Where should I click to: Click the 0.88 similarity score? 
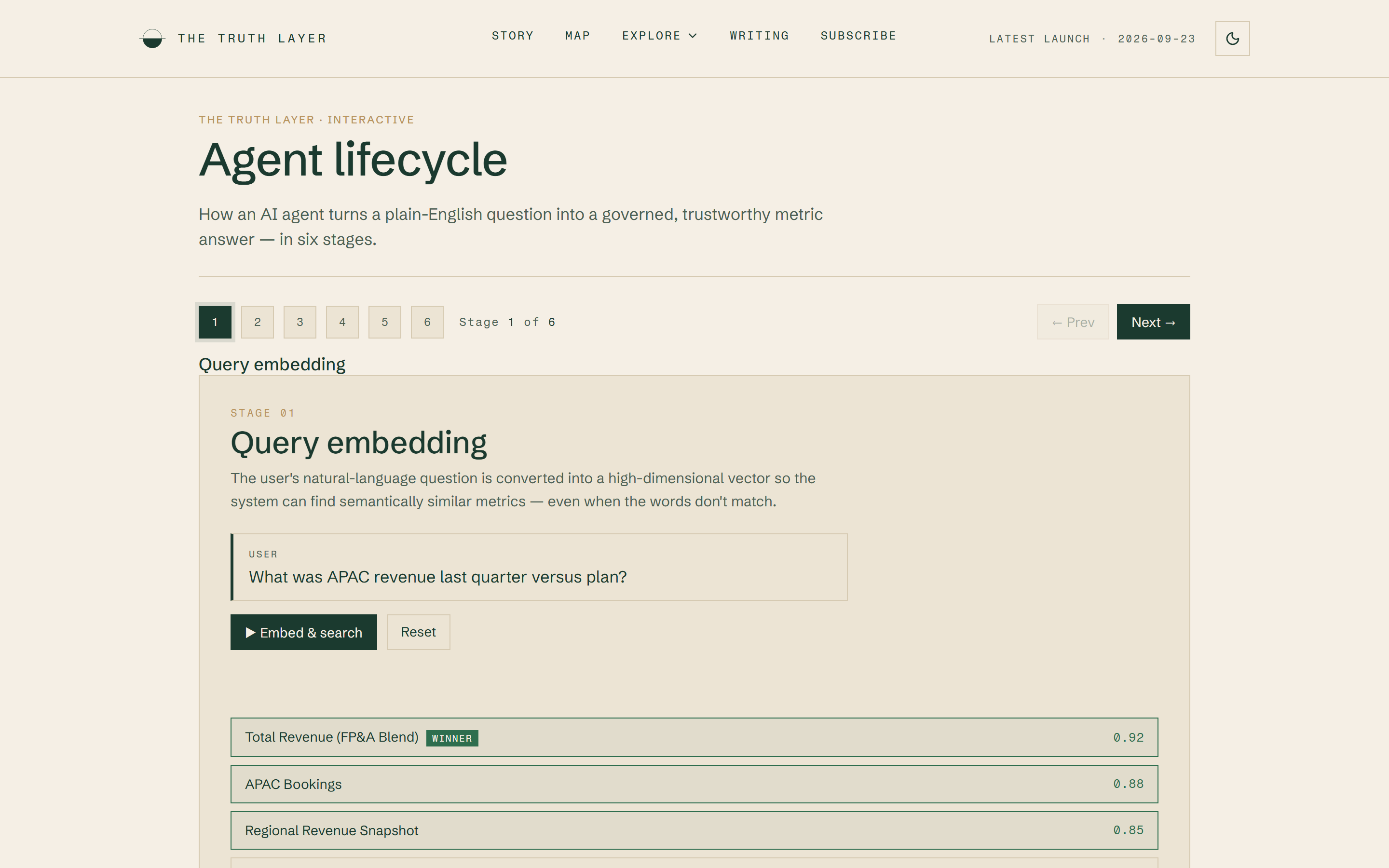coord(1129,784)
